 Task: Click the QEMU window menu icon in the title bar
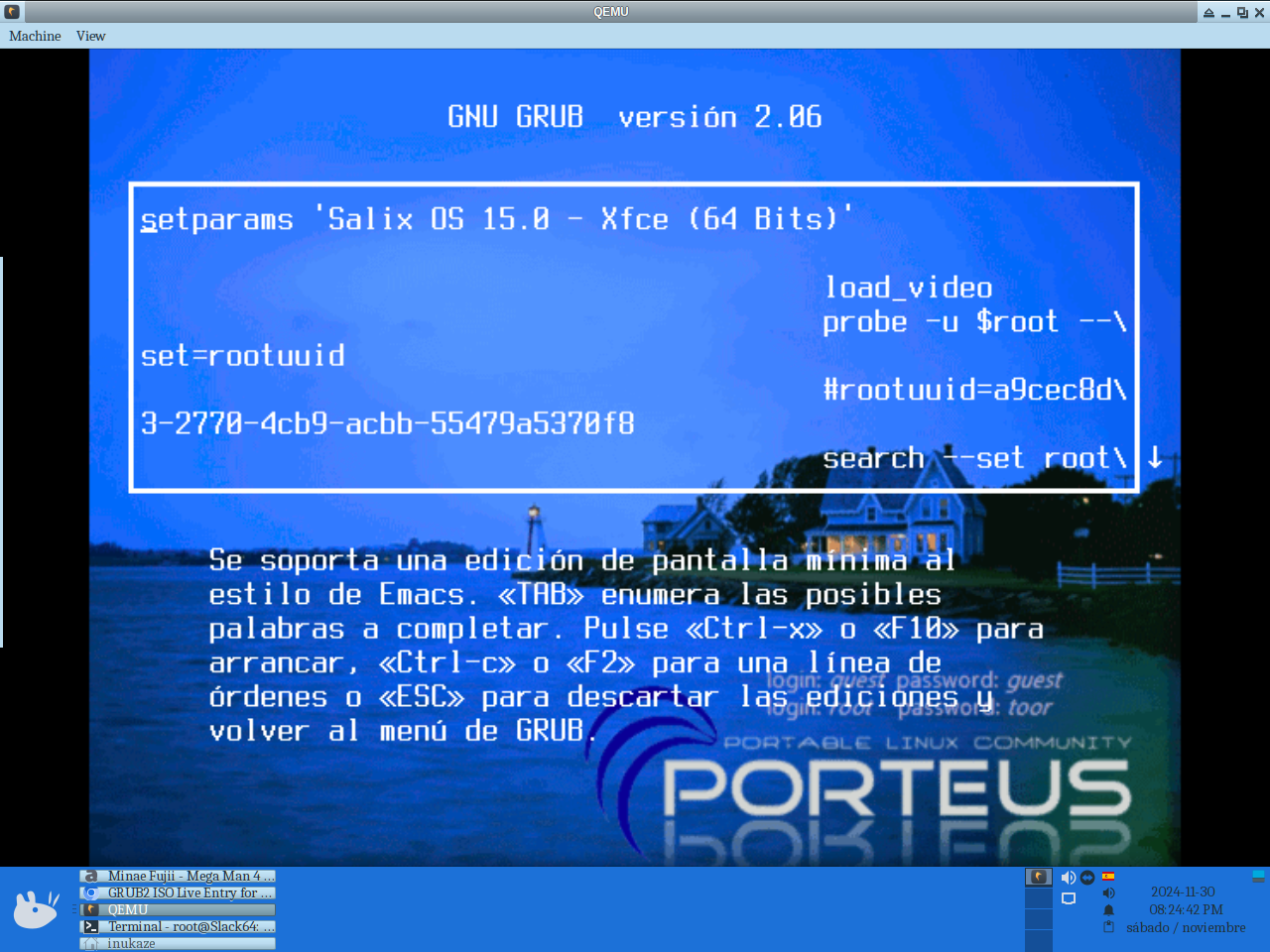[12, 12]
